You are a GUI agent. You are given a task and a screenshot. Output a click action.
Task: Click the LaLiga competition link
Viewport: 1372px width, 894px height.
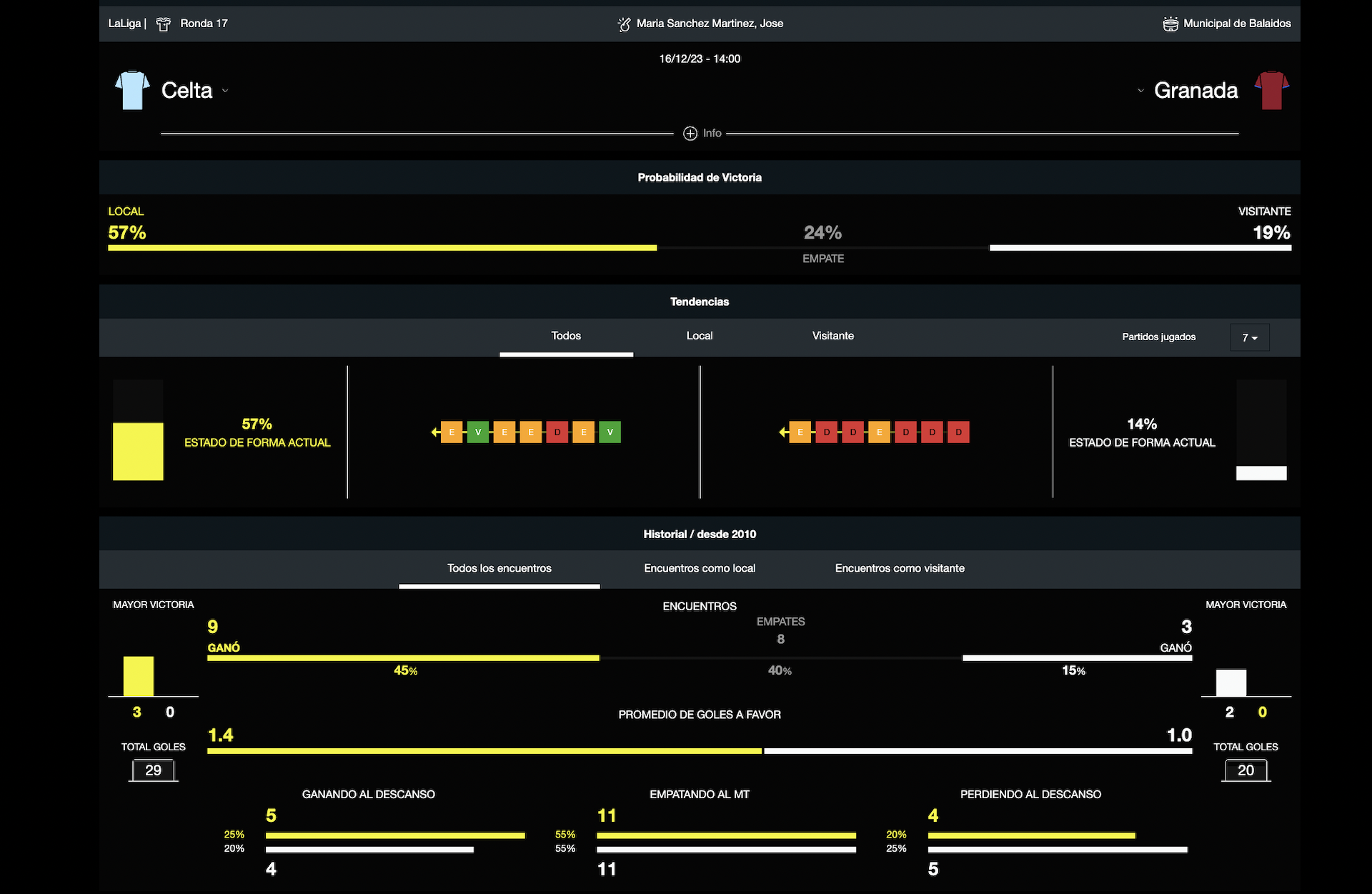pyautogui.click(x=124, y=24)
